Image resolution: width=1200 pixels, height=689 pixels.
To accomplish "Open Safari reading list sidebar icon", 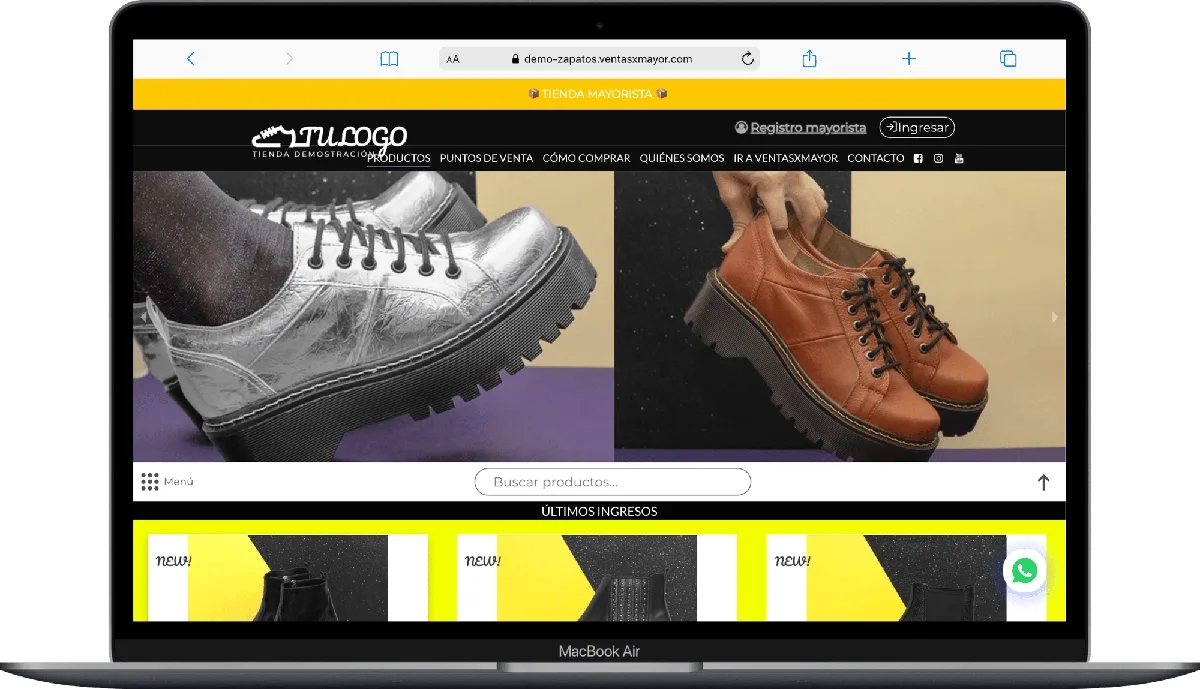I will (x=389, y=58).
